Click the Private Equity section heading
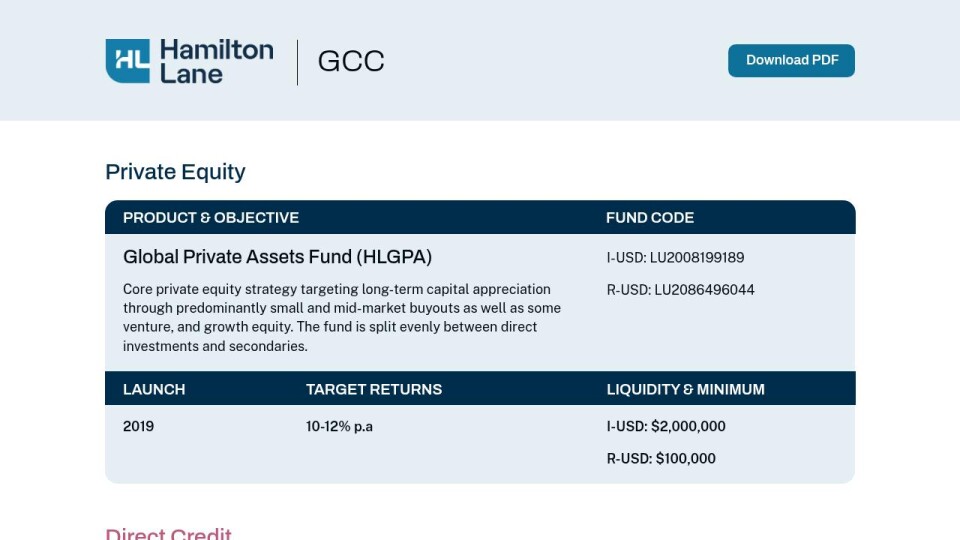Screen dimensions: 960x540 (175, 171)
